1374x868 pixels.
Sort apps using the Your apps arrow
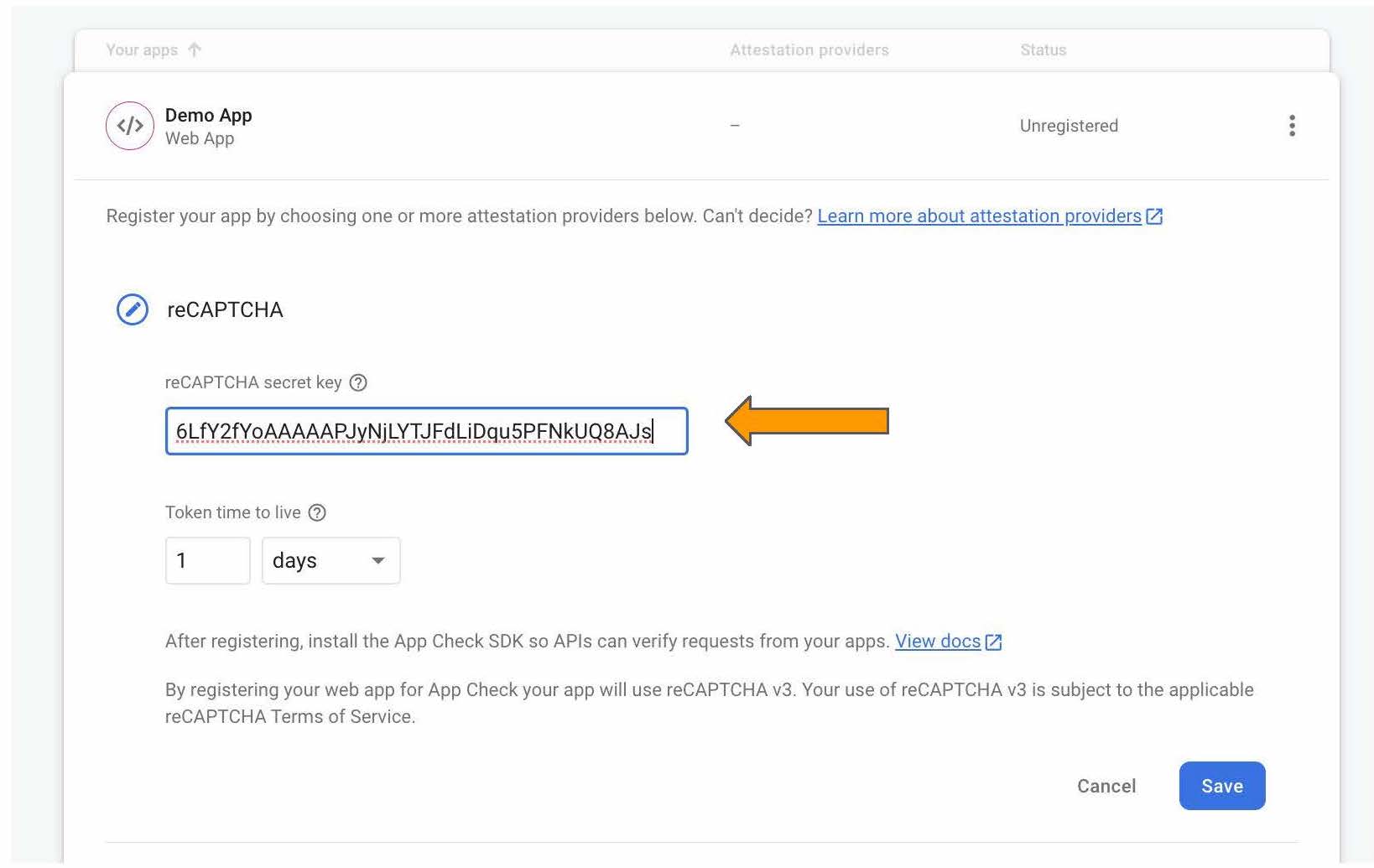coord(195,49)
